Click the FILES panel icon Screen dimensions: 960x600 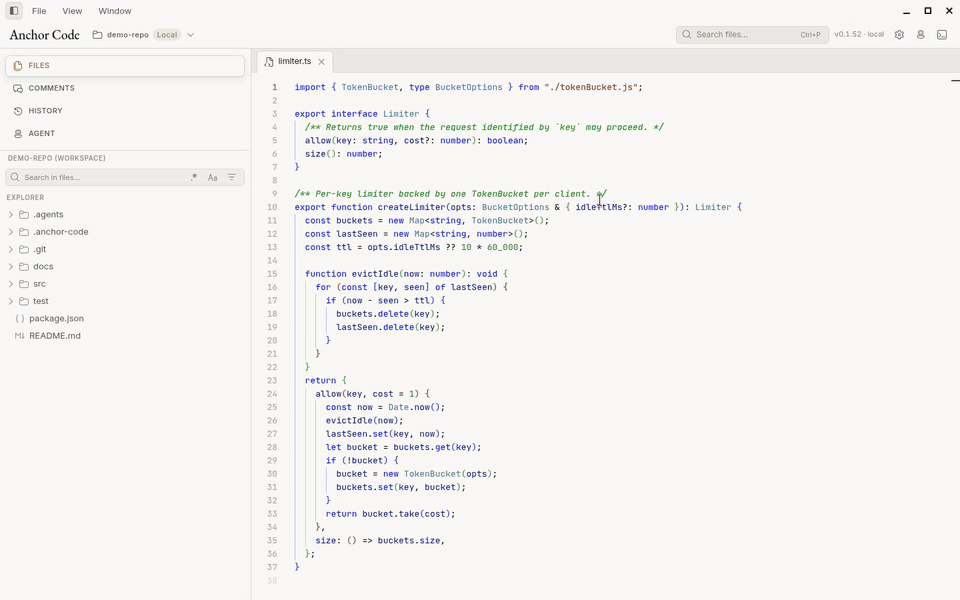18,66
